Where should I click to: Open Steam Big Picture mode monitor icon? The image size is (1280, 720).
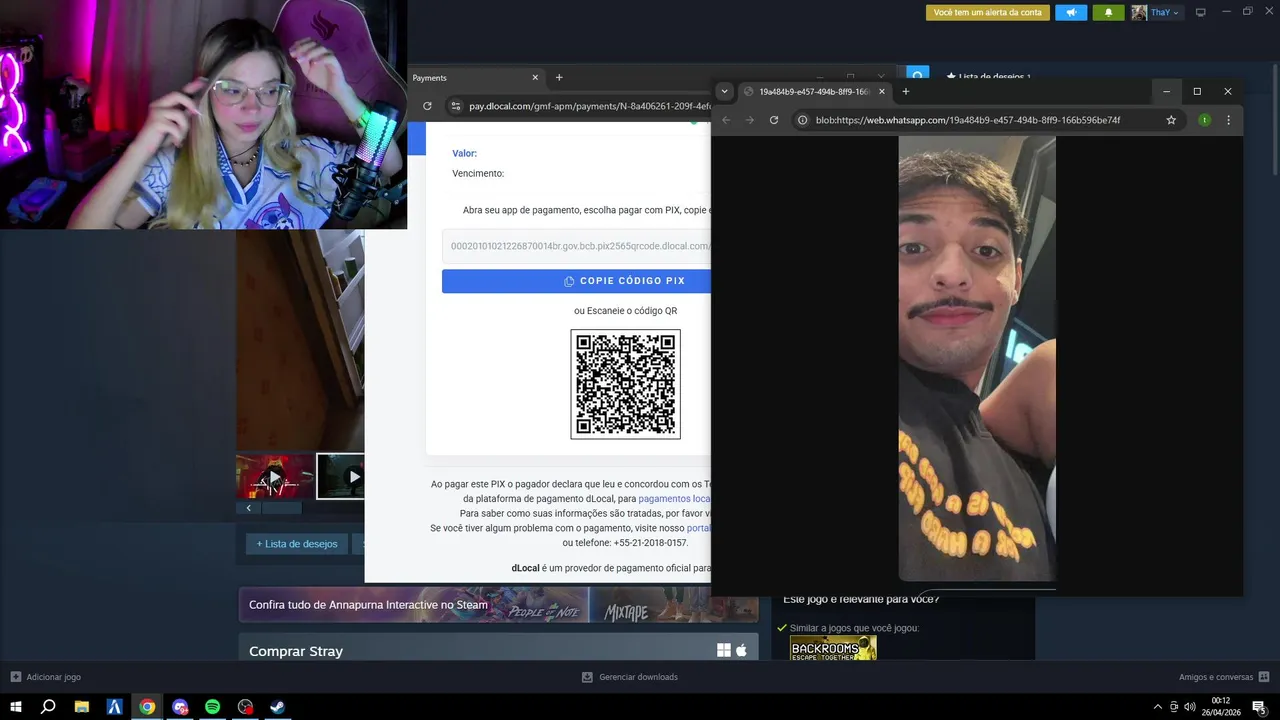pyautogui.click(x=1201, y=12)
